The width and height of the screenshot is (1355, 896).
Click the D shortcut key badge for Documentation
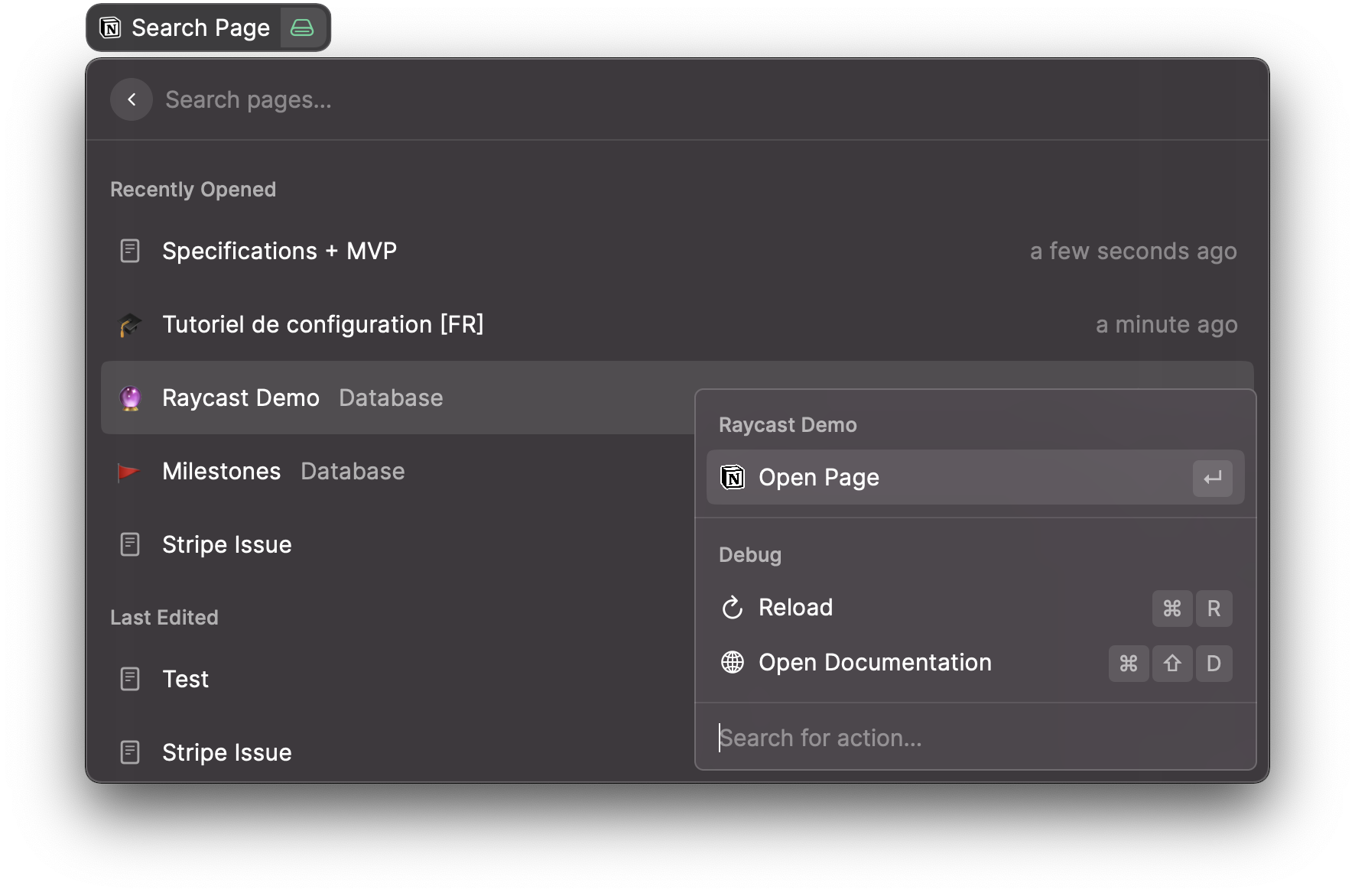1214,664
